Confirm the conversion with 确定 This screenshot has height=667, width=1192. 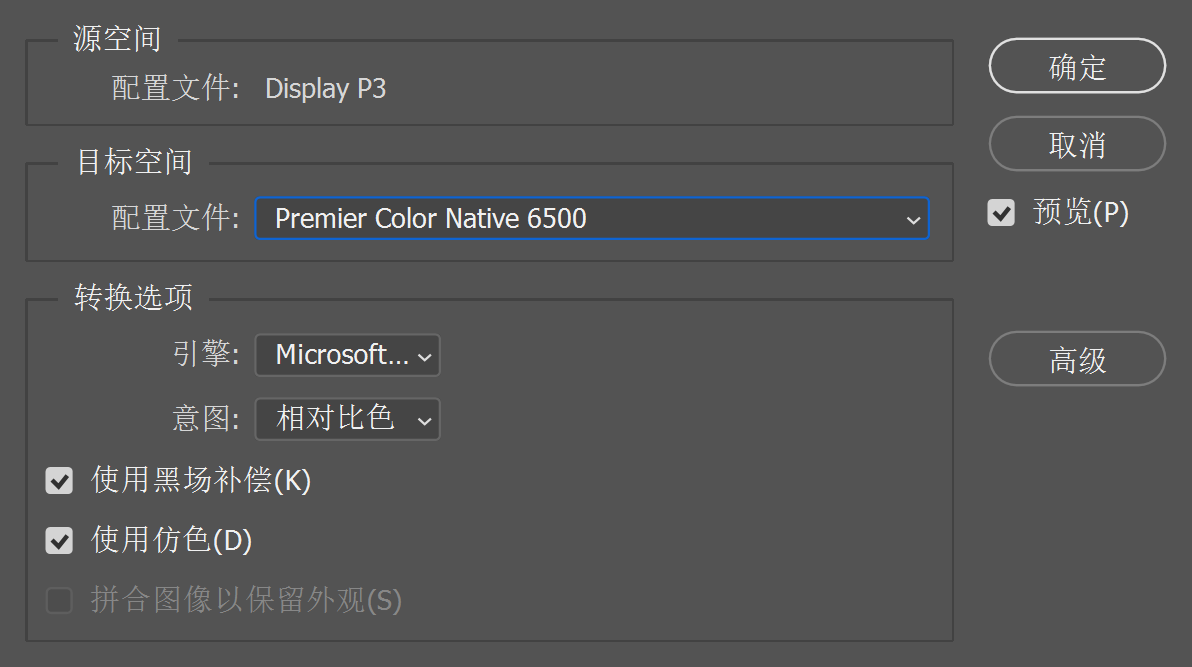1077,65
